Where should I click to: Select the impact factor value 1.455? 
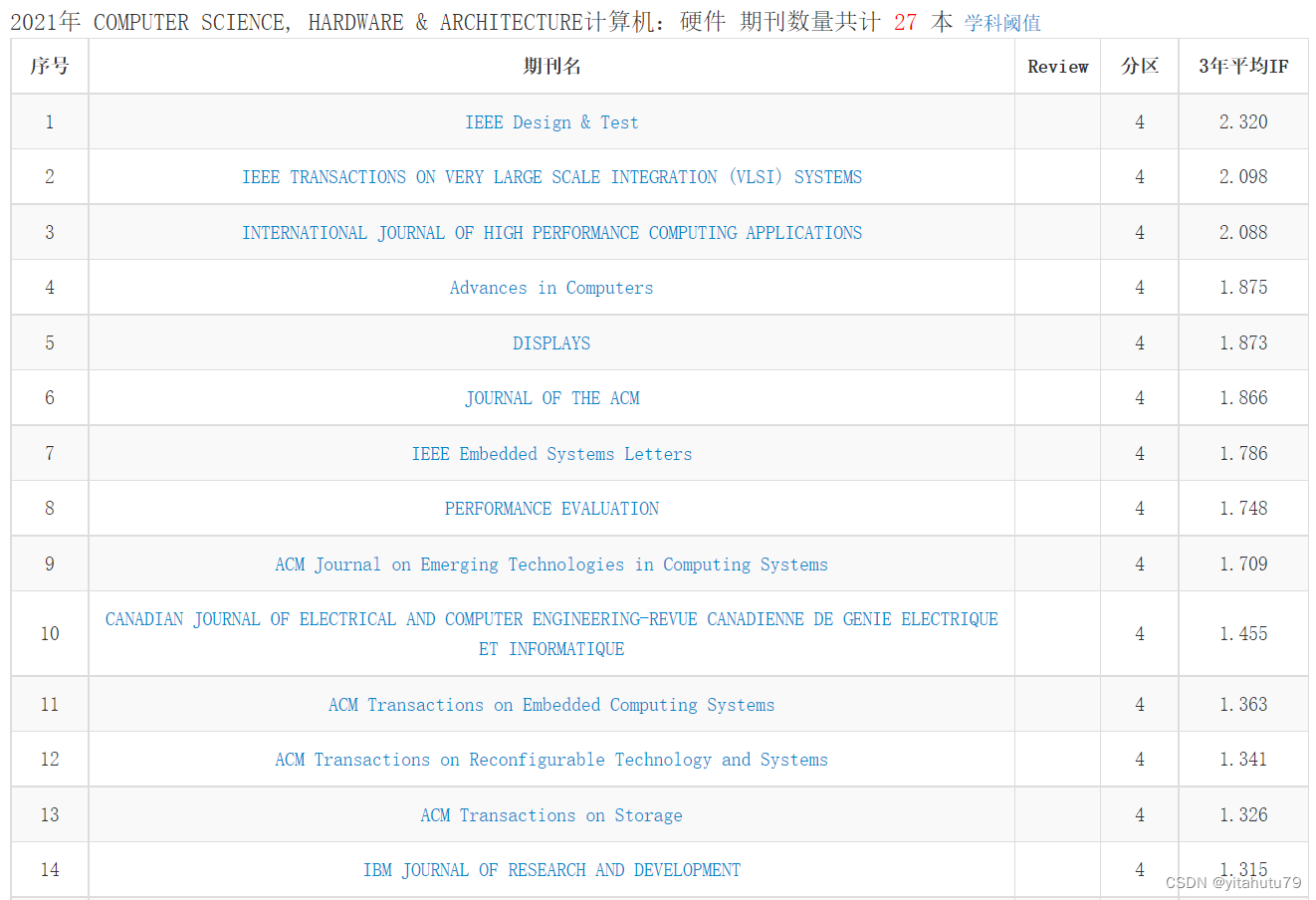tap(1243, 634)
